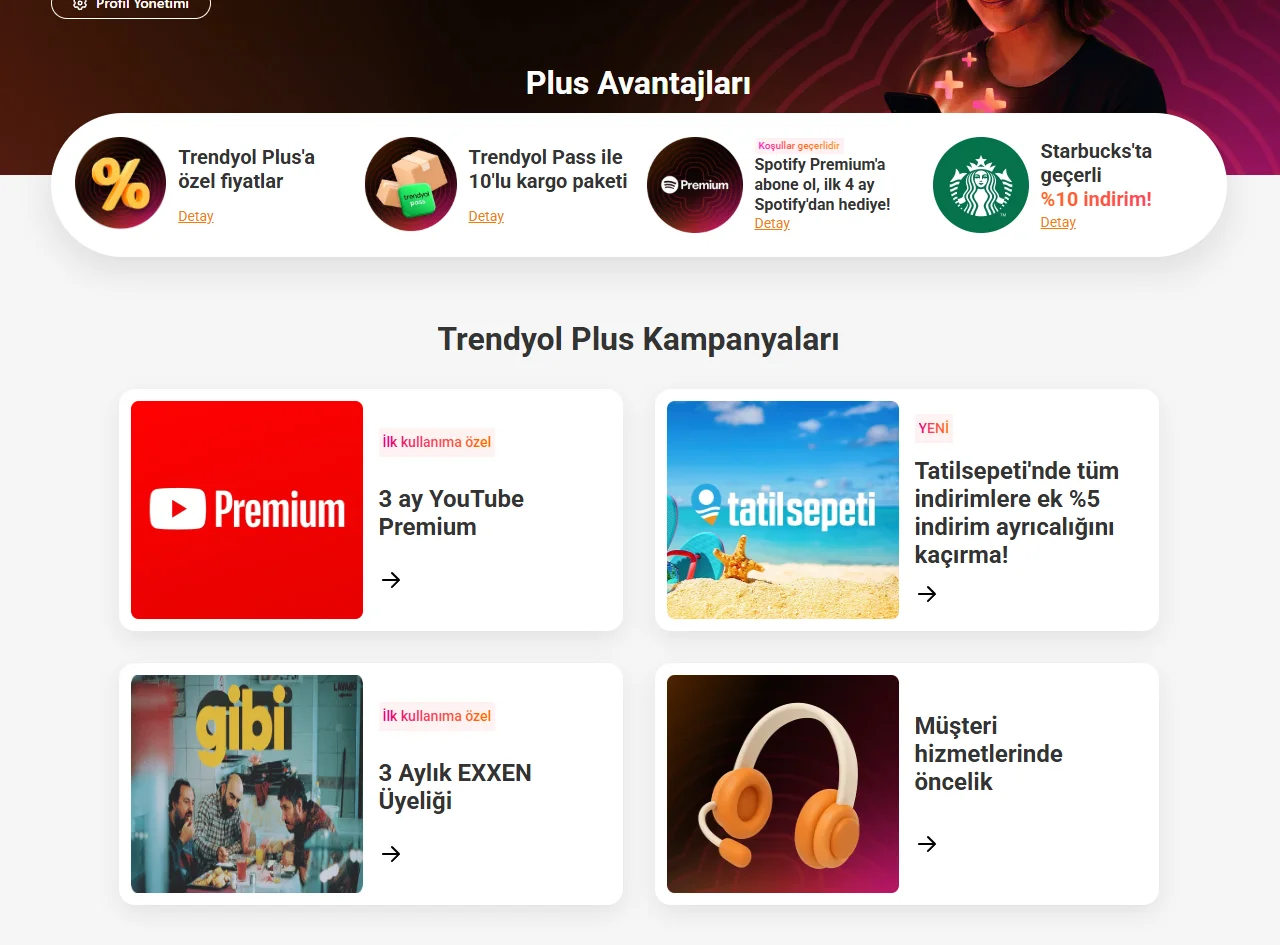
Task: Click the YouTube Premium red thumbnail
Action: (247, 510)
